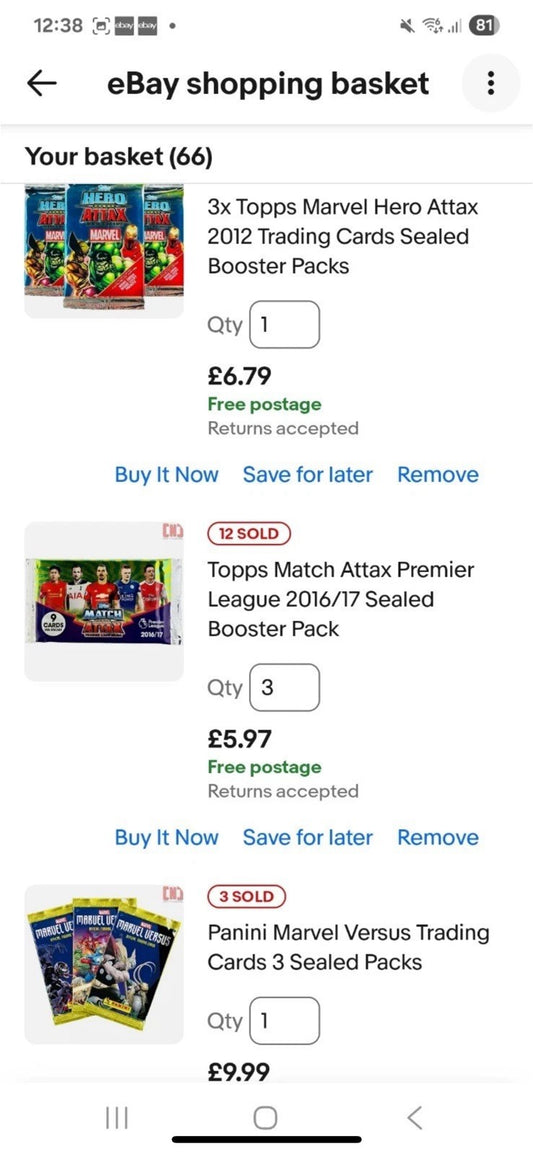This screenshot has height=1154, width=533.
Task: Remove the Match Attax pack from basket
Action: coord(438,838)
